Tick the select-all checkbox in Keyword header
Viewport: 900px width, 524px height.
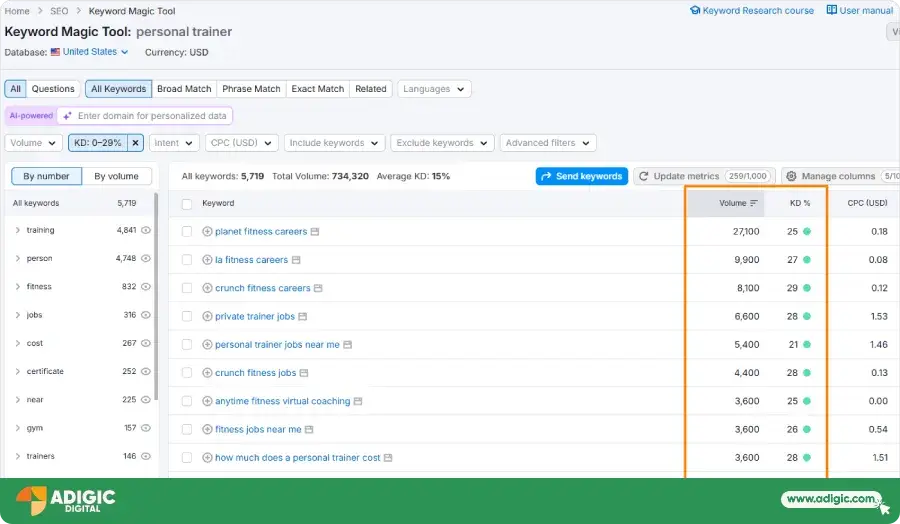pos(187,204)
